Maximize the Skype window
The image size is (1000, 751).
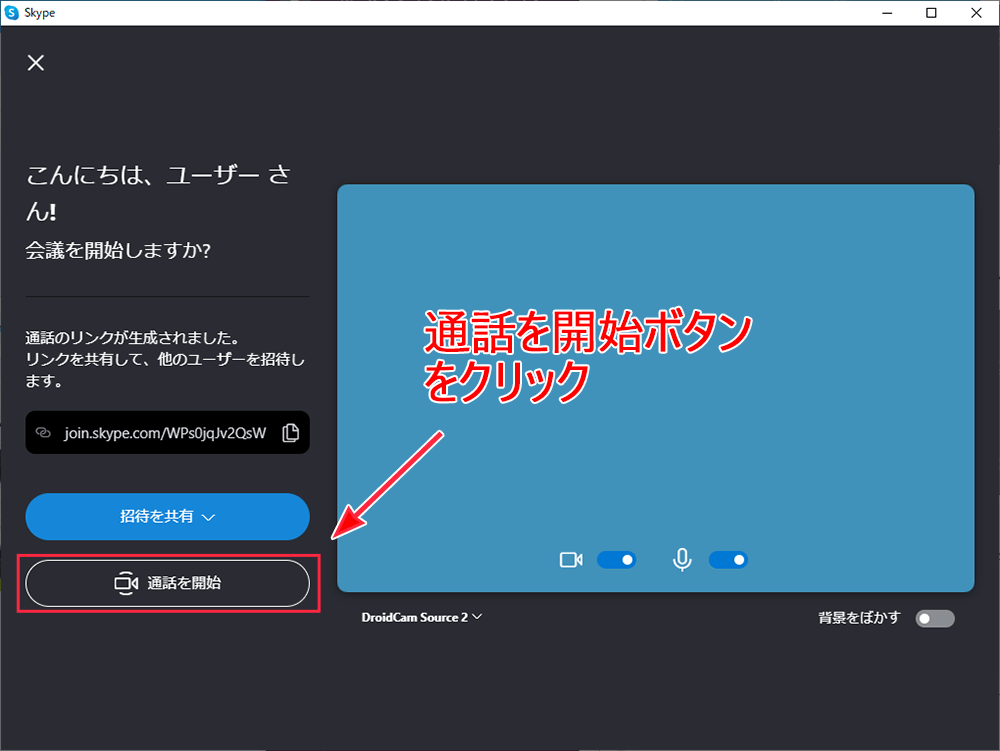point(931,12)
